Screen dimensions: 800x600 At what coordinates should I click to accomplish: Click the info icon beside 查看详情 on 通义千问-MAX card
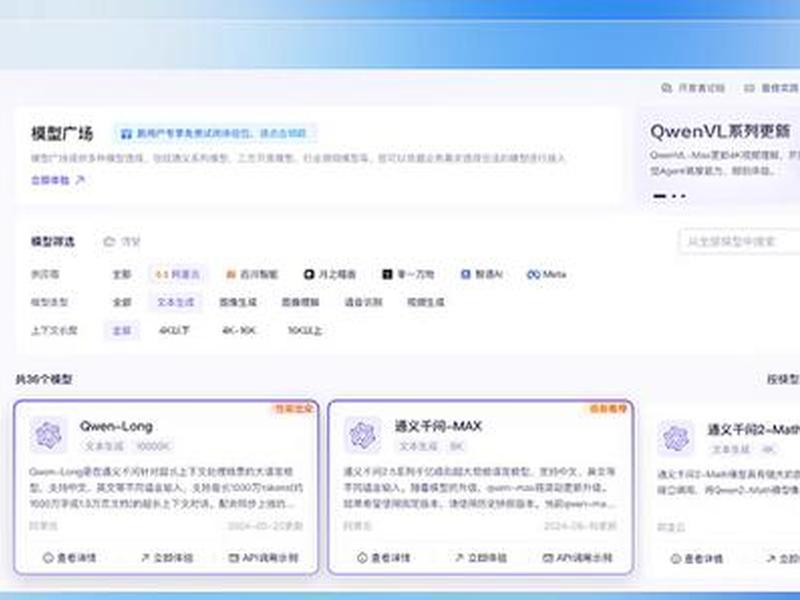(362, 558)
